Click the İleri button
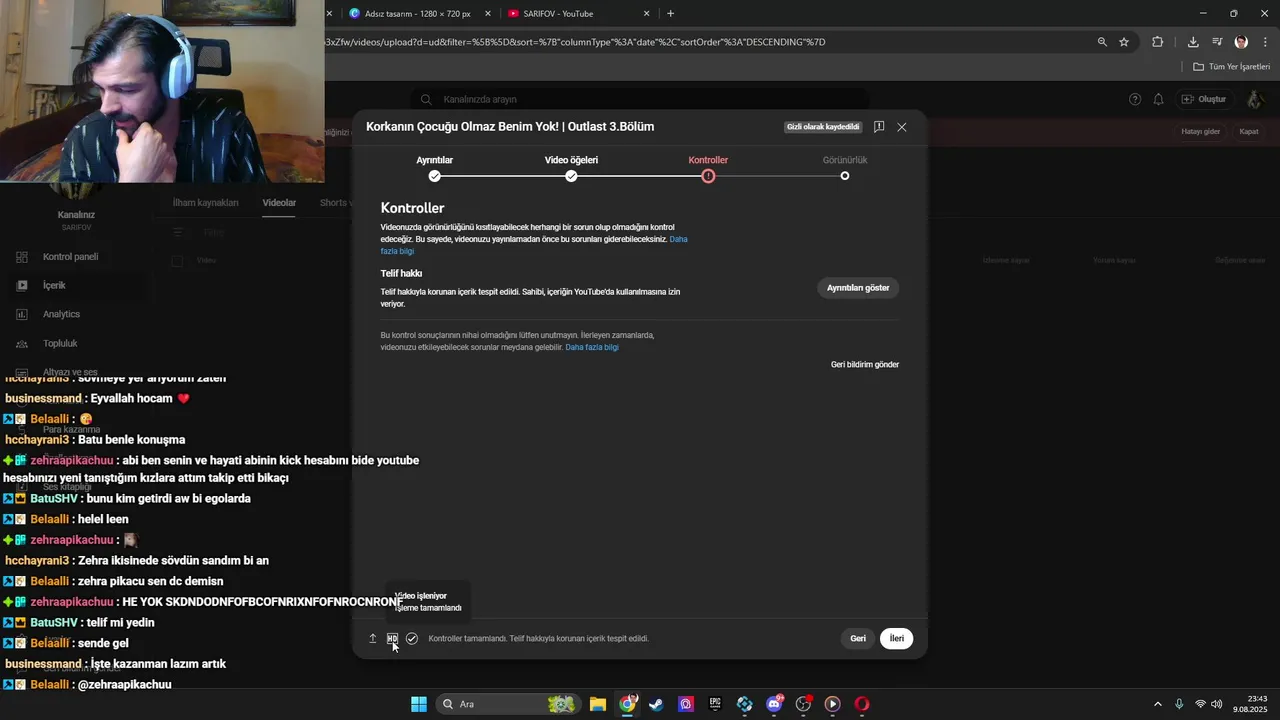This screenshot has width=1280, height=720. pyautogui.click(x=896, y=638)
